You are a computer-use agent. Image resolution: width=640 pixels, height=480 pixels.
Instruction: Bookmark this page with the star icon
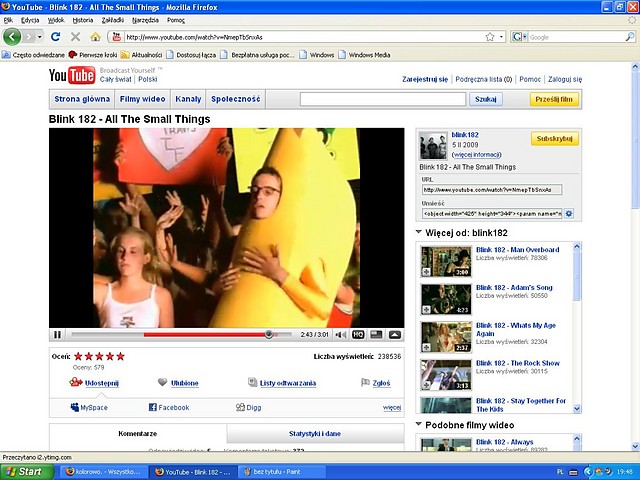tap(490, 37)
